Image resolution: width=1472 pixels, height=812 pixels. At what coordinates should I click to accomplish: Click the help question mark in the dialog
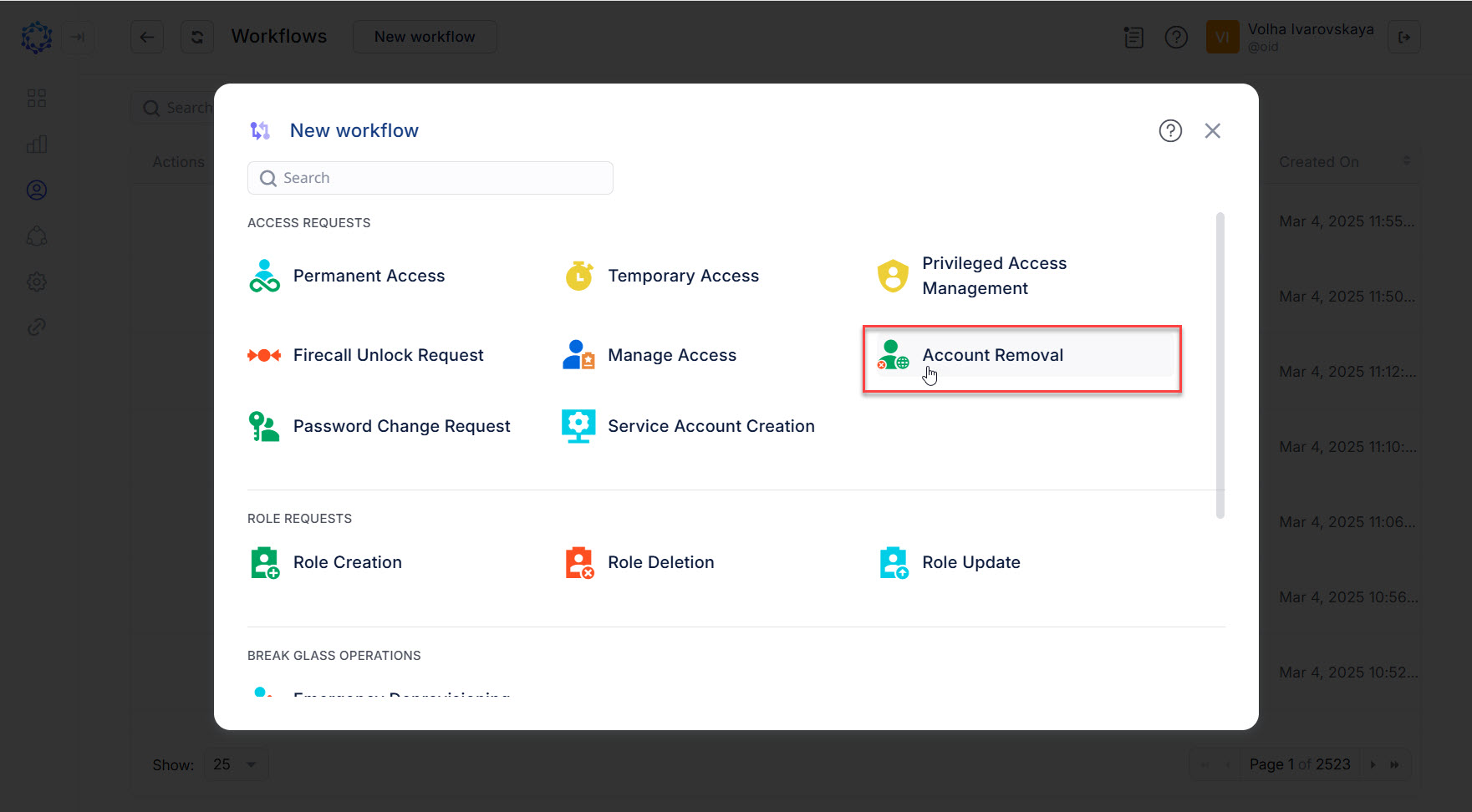[1170, 130]
